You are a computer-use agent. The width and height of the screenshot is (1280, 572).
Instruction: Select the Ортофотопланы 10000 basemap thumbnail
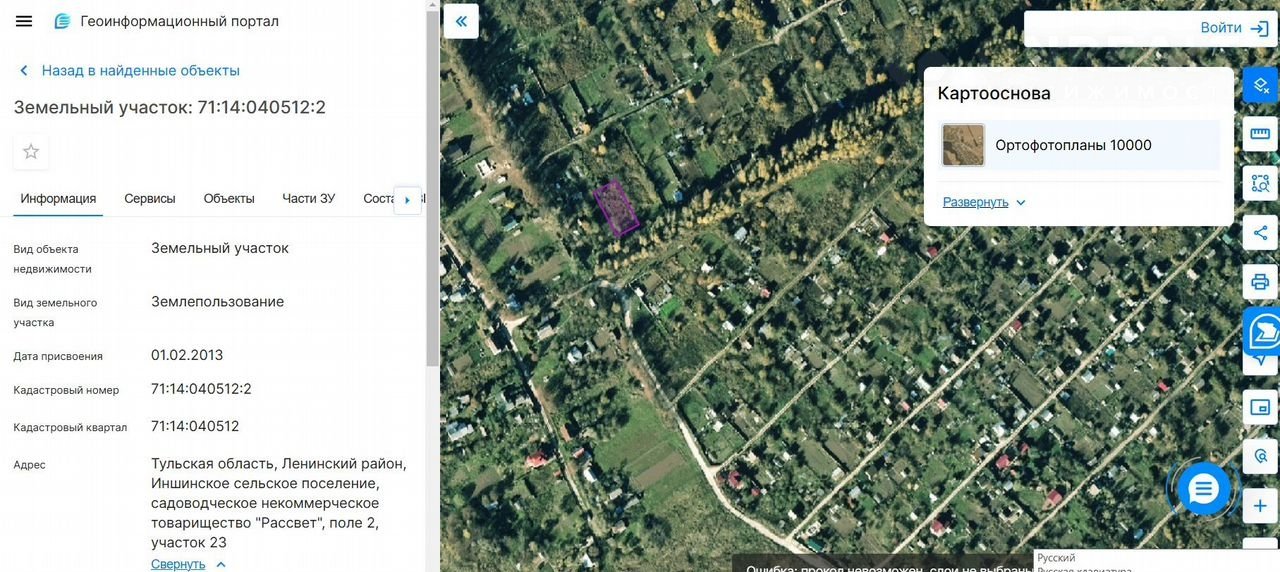(963, 145)
